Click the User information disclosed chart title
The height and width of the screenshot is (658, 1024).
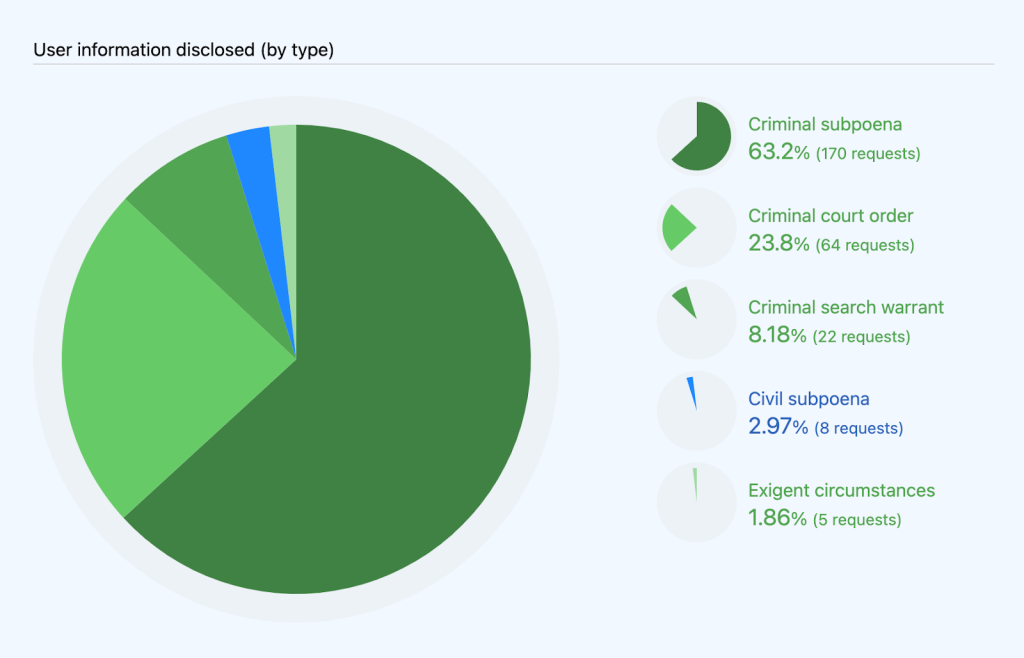pos(183,50)
